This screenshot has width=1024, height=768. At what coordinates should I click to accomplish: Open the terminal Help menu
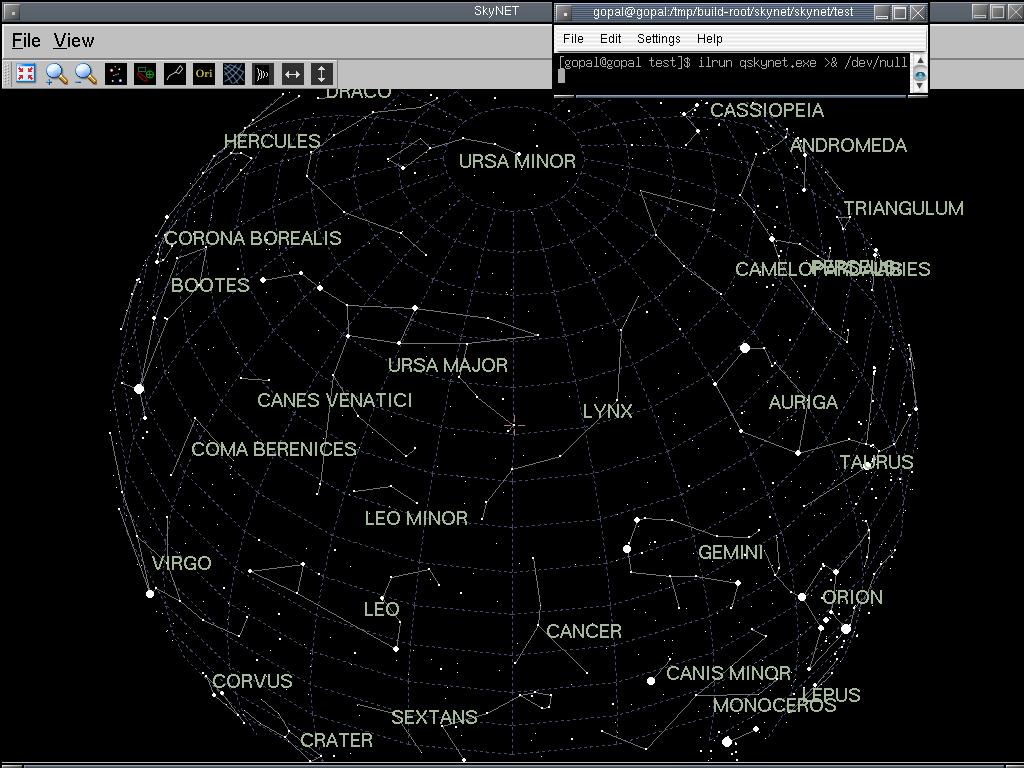709,39
